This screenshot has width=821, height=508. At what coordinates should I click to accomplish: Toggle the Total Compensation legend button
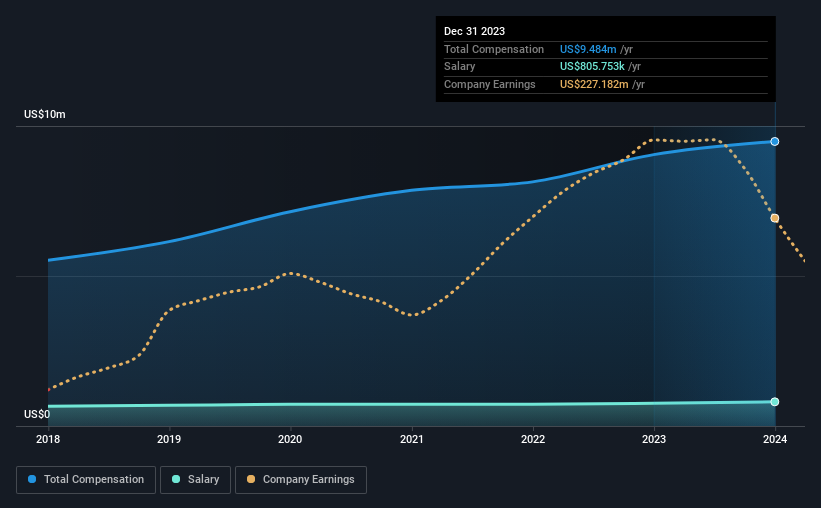coord(86,480)
